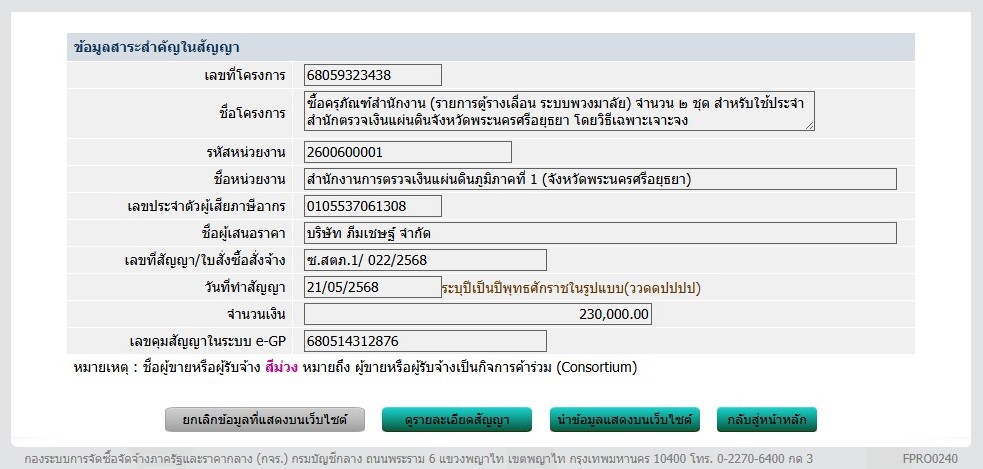Click the resize handle of the project name box
Viewport: 983px width, 469px height.
coord(810,126)
